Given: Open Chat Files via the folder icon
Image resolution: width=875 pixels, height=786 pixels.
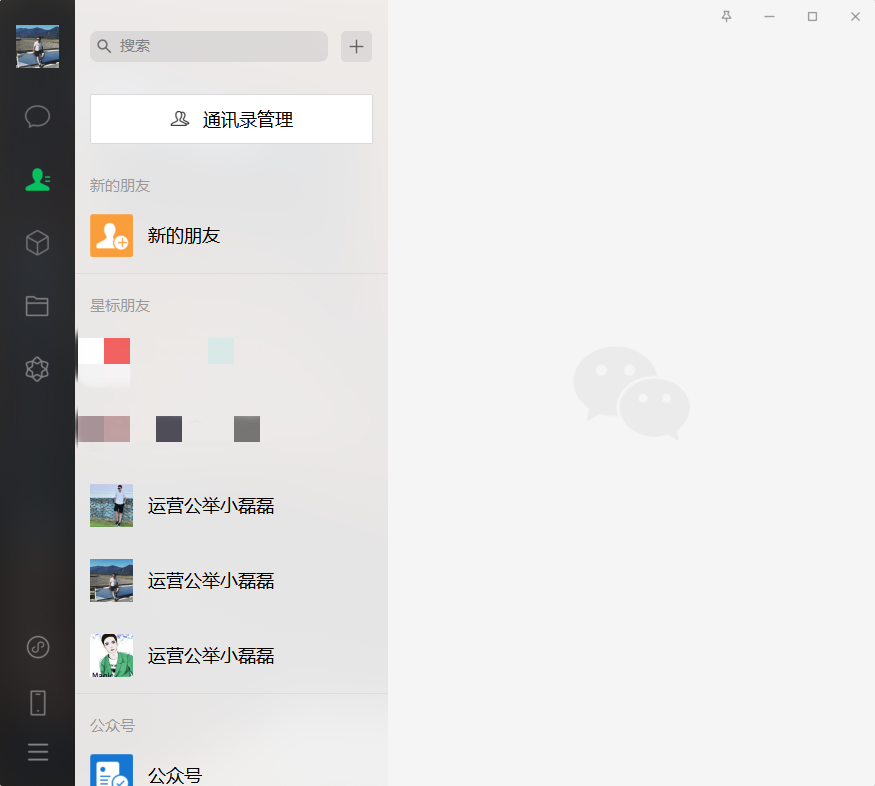Looking at the screenshot, I should click(x=37, y=306).
